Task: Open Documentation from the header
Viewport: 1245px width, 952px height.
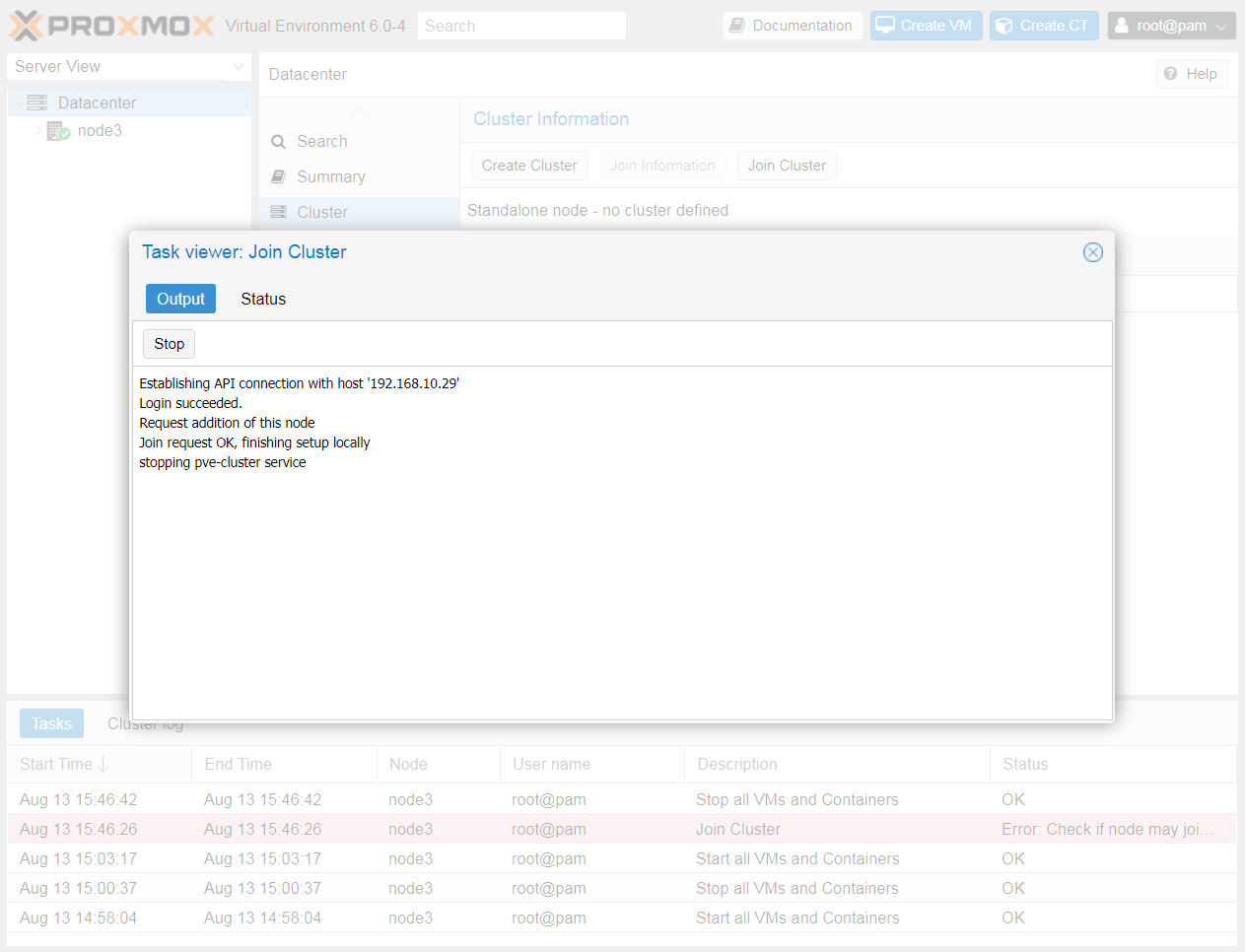Action: 793,26
